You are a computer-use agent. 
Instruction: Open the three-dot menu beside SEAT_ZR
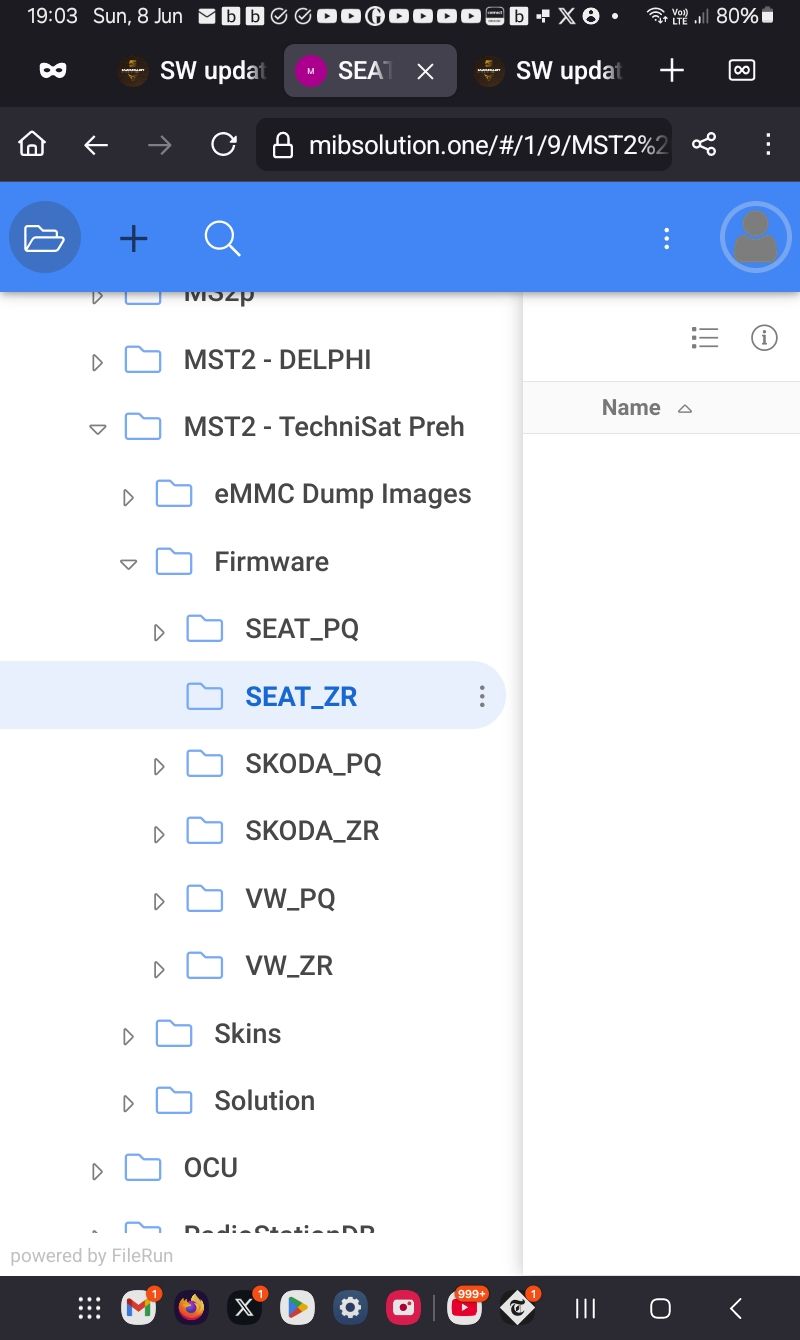click(x=482, y=696)
